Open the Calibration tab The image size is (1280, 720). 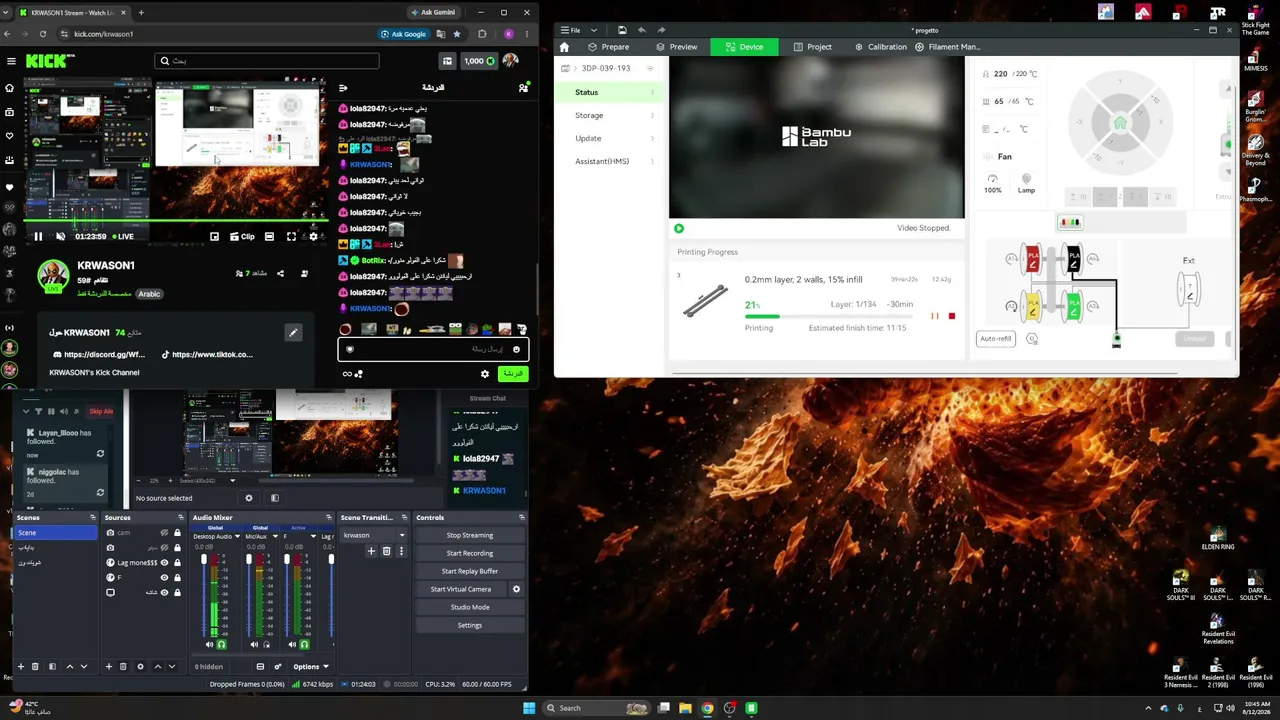click(881, 47)
